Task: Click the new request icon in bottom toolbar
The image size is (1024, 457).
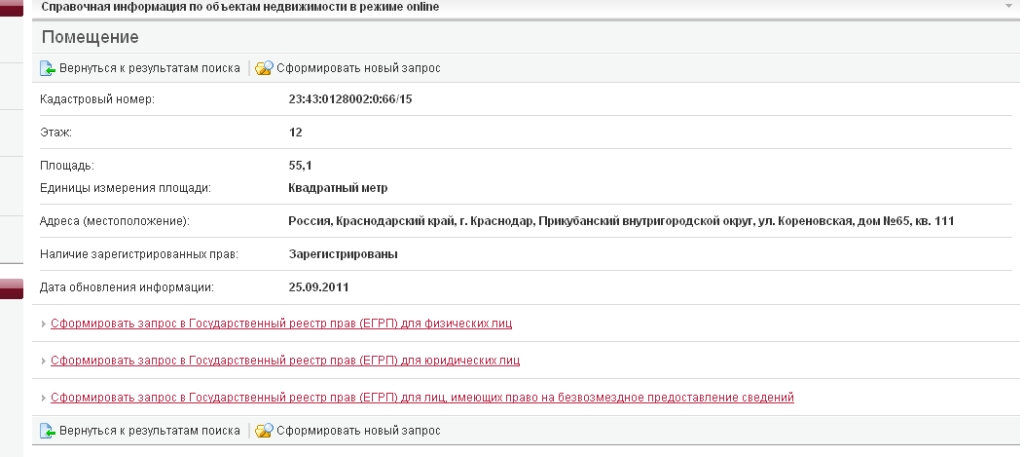Action: coord(264,431)
